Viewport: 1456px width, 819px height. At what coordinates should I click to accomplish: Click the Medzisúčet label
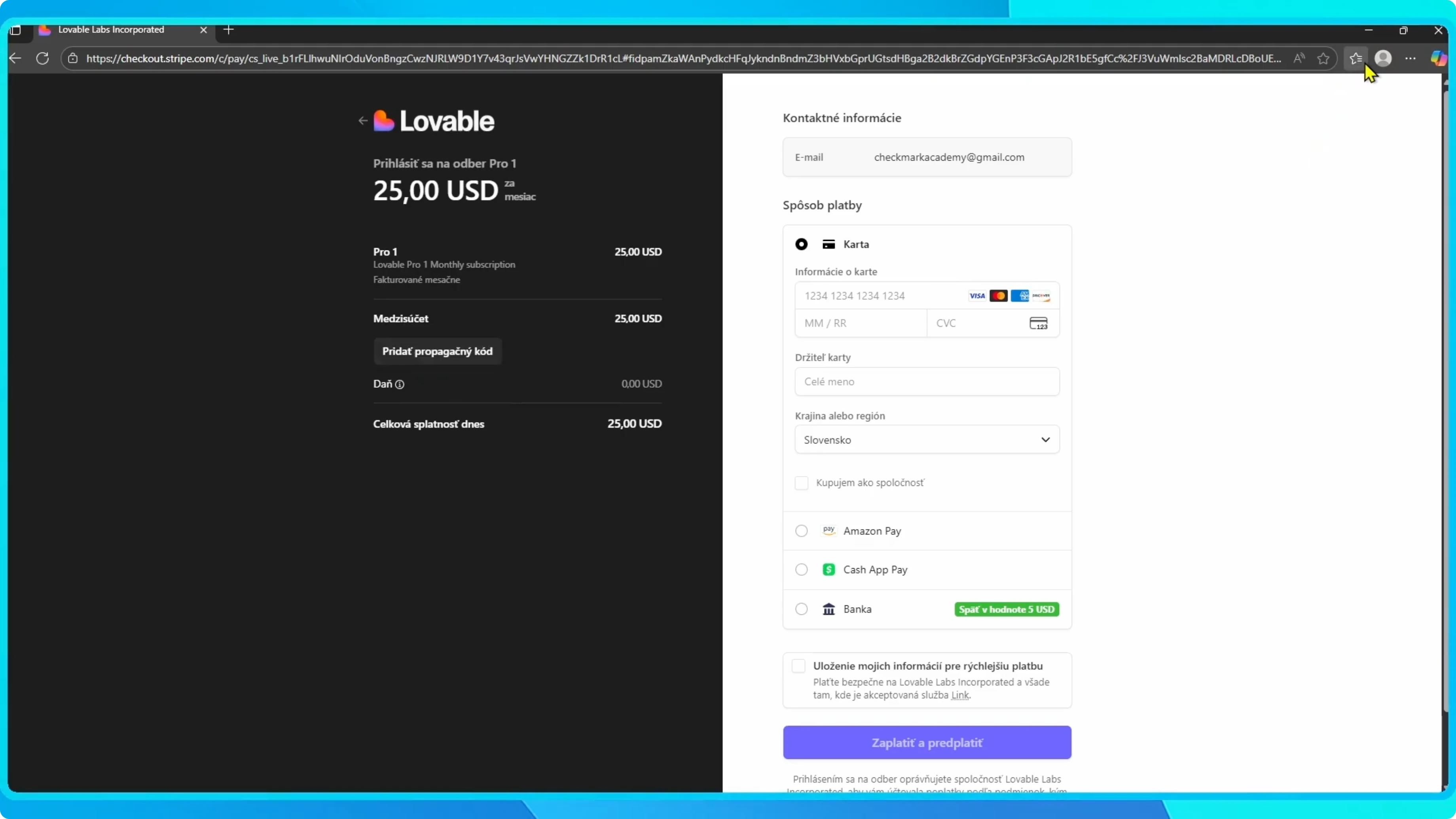[x=401, y=319]
